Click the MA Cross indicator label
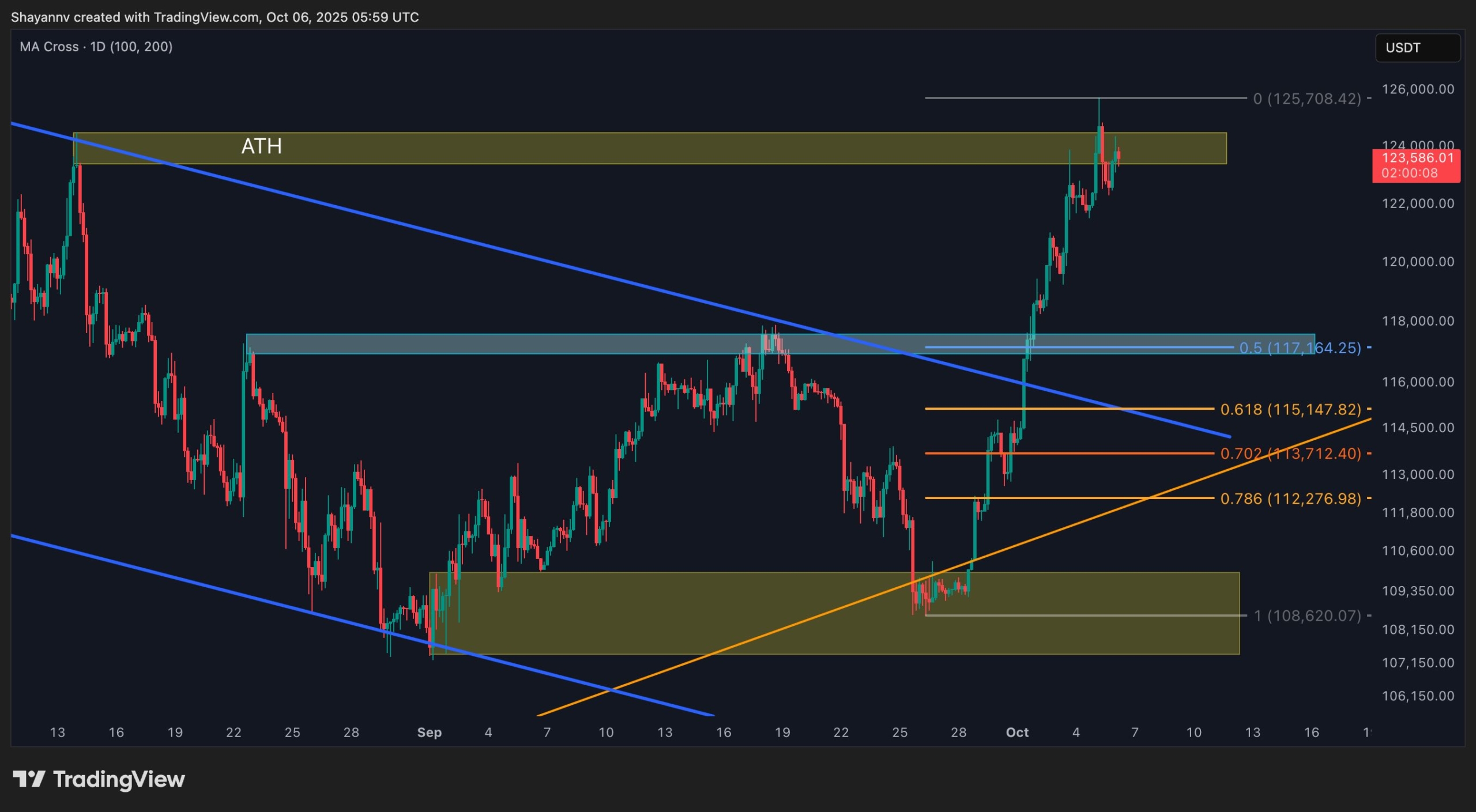This screenshot has width=1476, height=812. (x=96, y=47)
